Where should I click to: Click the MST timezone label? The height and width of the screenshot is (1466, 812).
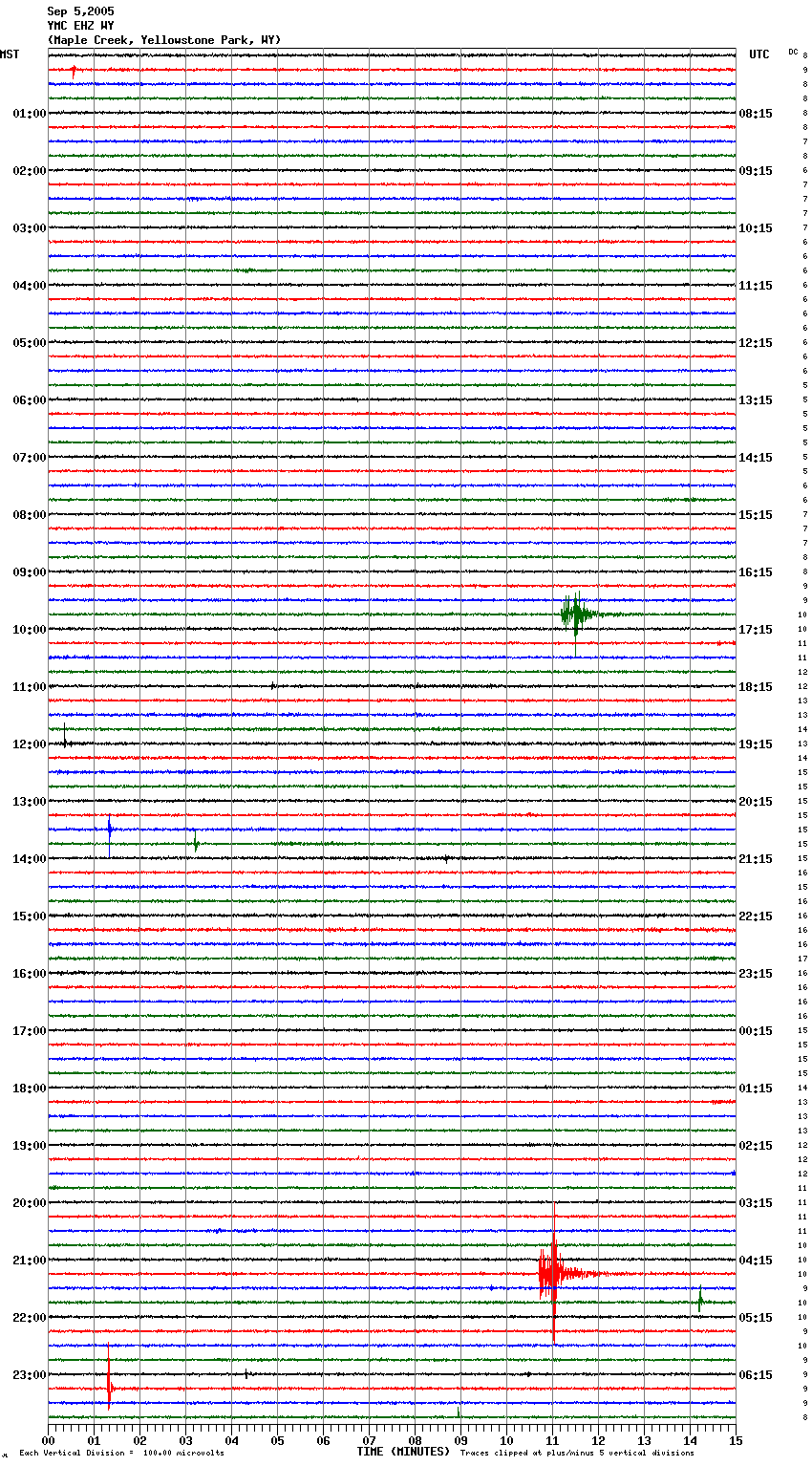[10, 54]
